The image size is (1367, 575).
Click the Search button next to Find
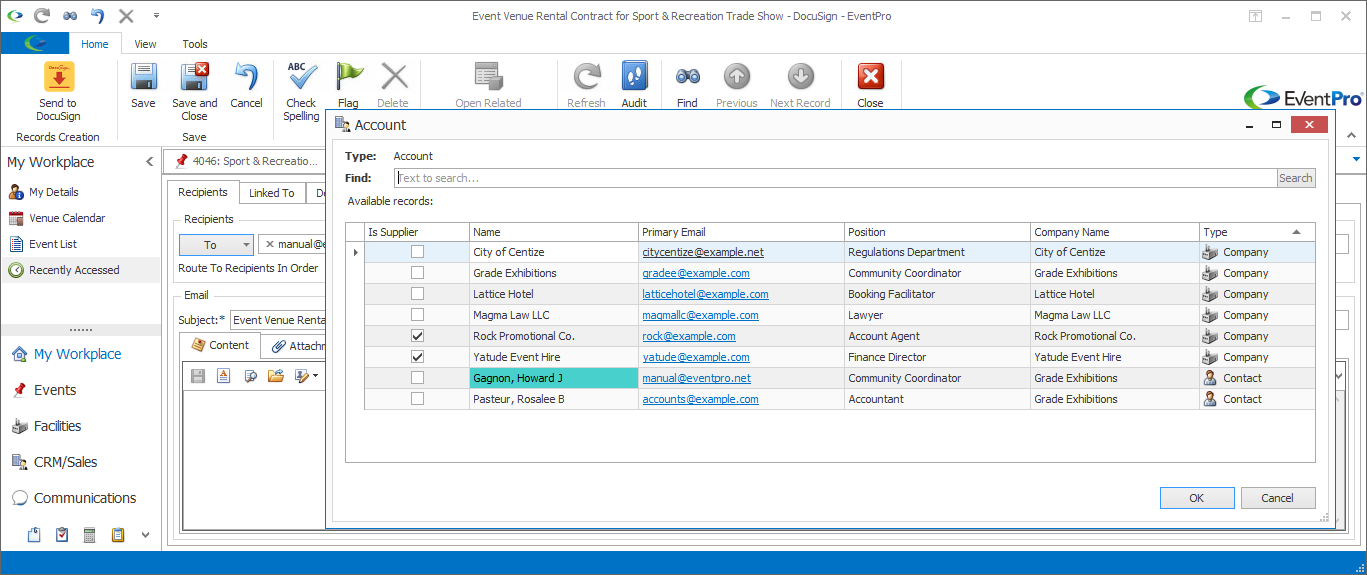point(1295,178)
